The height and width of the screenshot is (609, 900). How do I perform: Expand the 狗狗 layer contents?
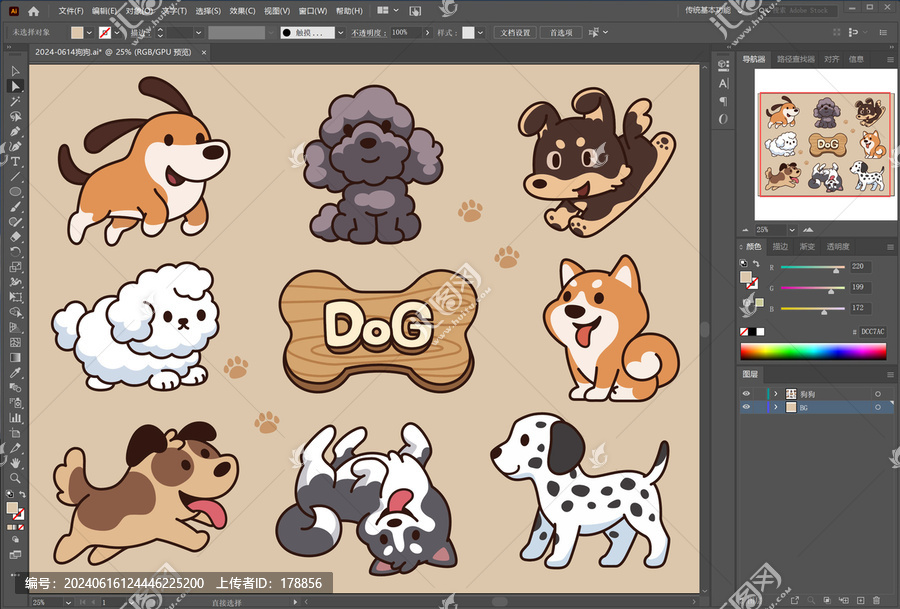tap(775, 394)
